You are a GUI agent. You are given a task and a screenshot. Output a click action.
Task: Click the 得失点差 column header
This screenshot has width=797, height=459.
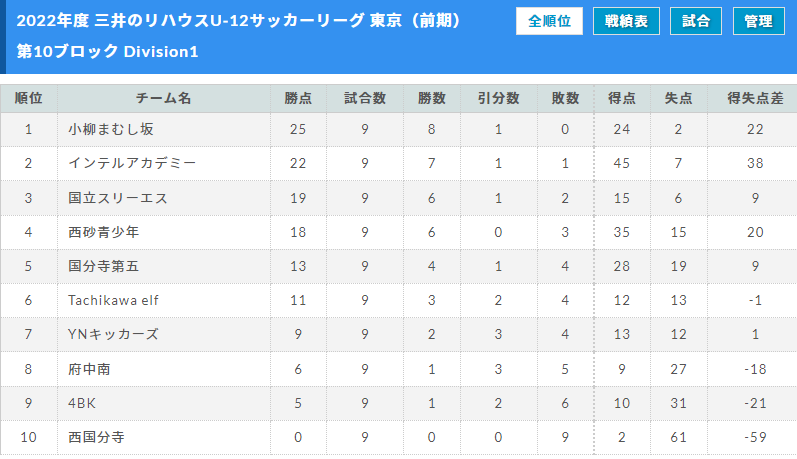click(755, 98)
